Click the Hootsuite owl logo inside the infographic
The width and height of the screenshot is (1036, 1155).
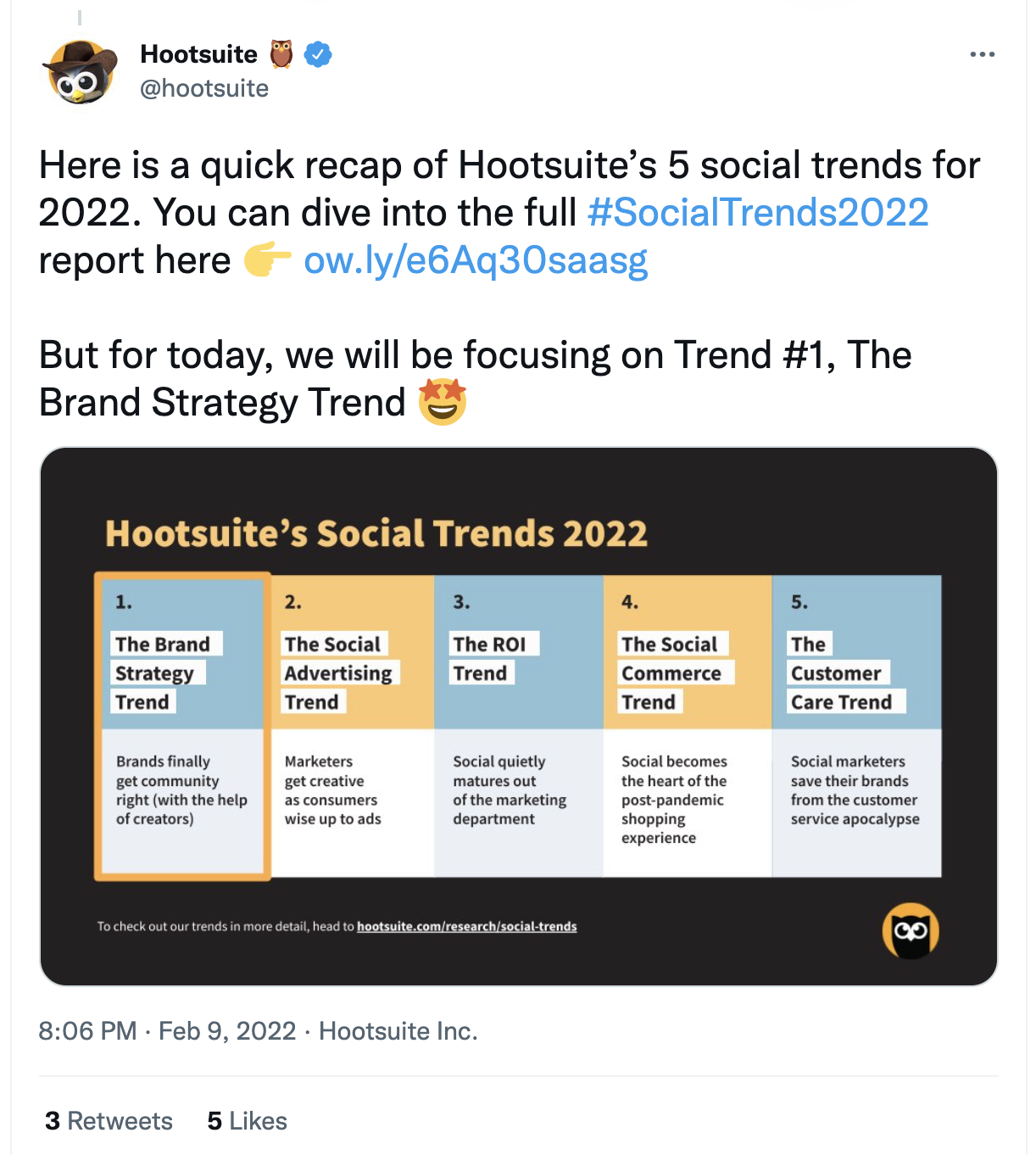tap(910, 929)
